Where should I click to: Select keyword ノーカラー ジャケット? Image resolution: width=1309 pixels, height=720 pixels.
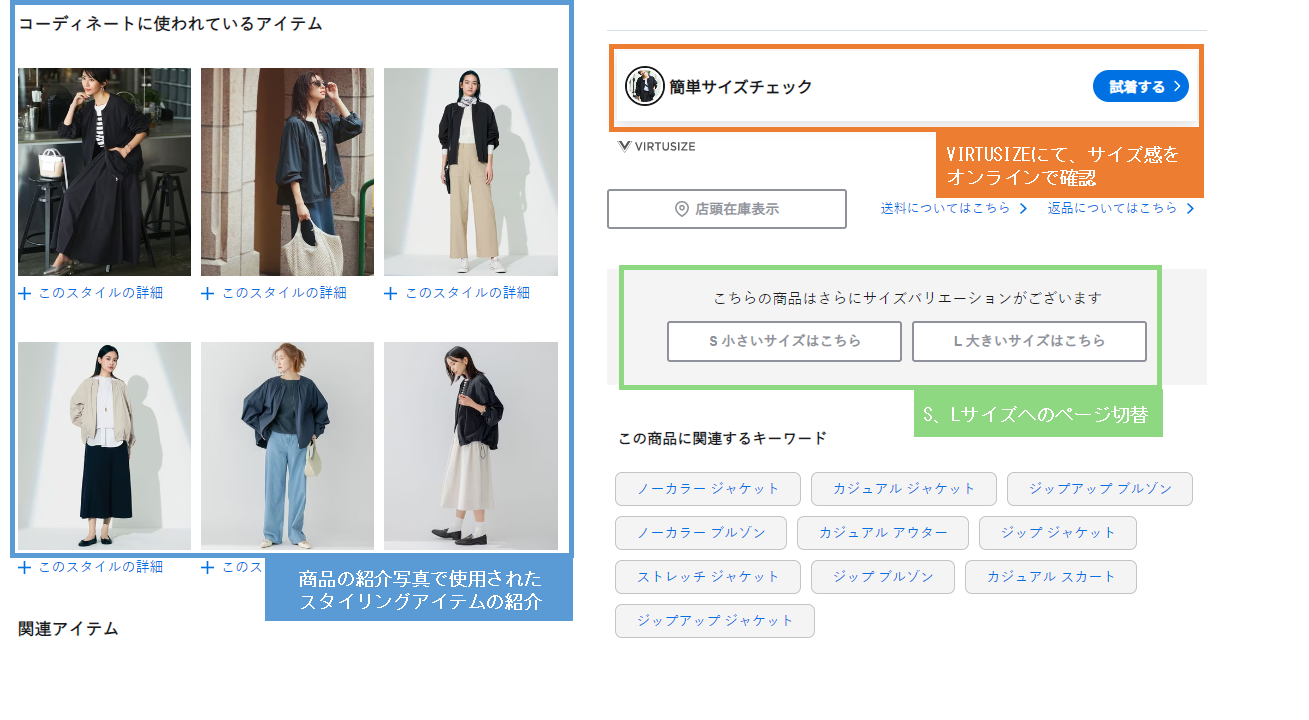coord(708,489)
